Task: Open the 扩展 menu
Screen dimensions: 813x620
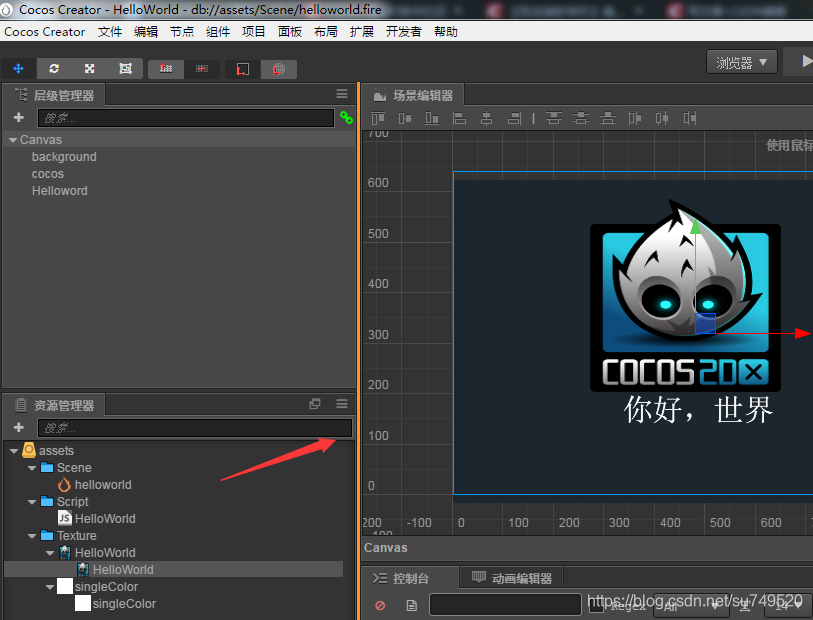Action: (x=362, y=32)
